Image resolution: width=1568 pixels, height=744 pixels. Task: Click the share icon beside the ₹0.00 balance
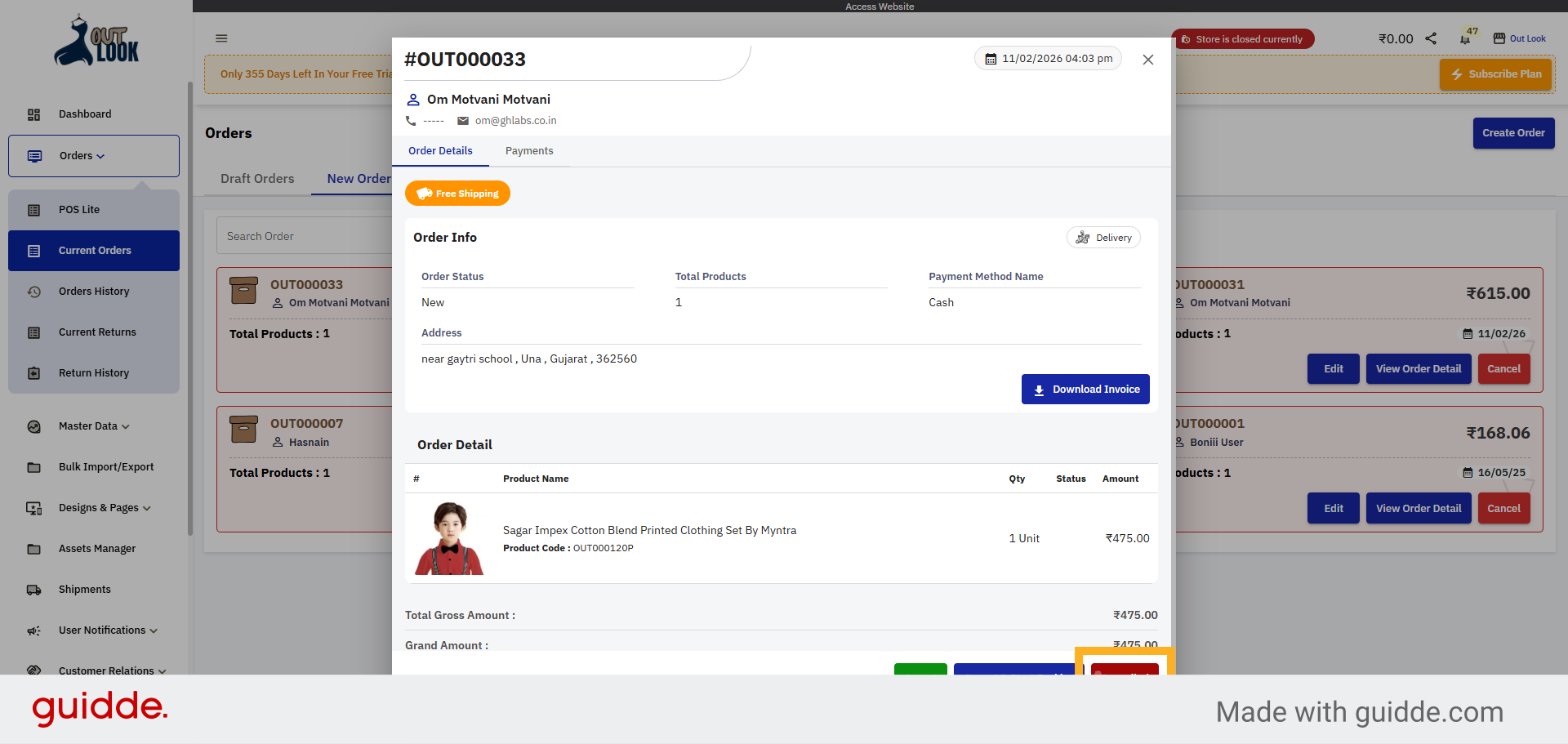click(x=1431, y=38)
